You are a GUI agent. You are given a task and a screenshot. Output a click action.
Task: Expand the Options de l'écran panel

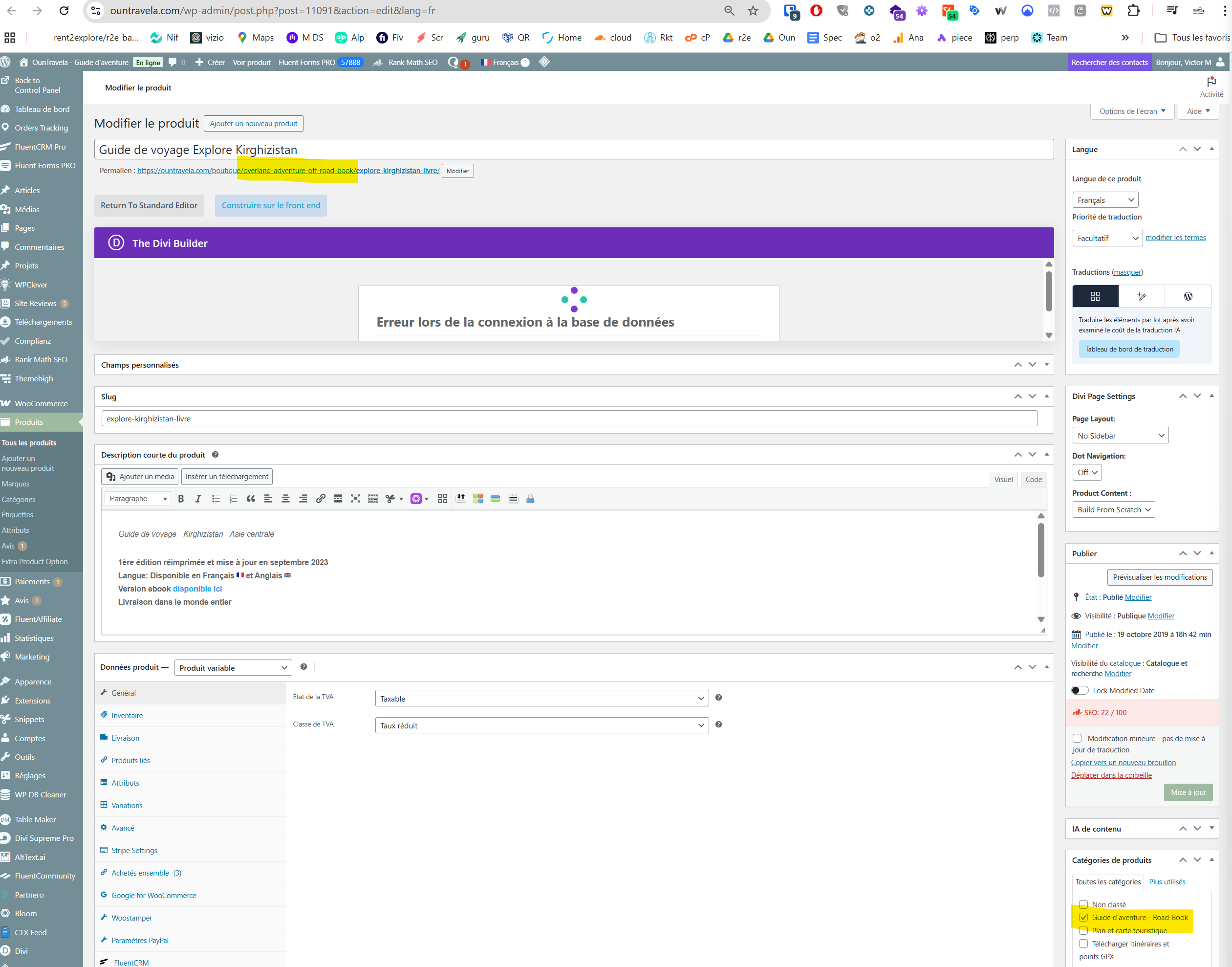coord(1132,111)
